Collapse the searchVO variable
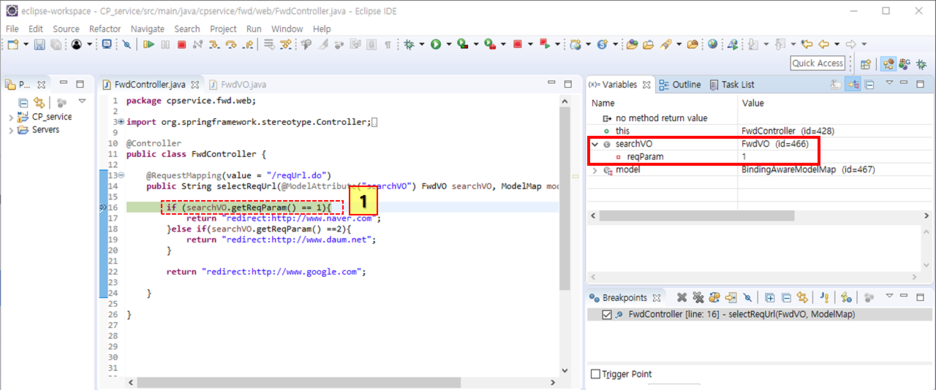936x390 pixels. click(595, 144)
